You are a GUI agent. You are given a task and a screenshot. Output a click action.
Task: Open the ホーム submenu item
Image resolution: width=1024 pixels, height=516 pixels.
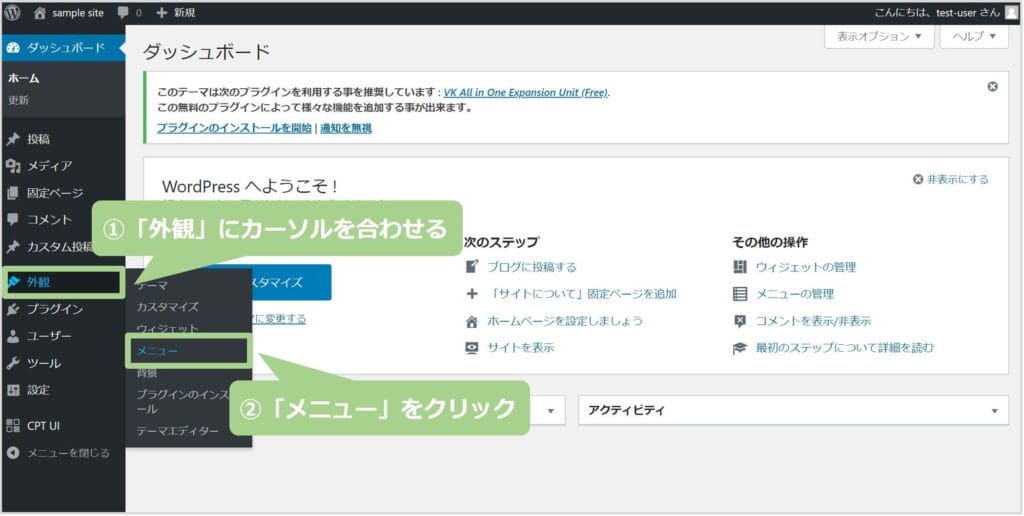click(x=24, y=78)
